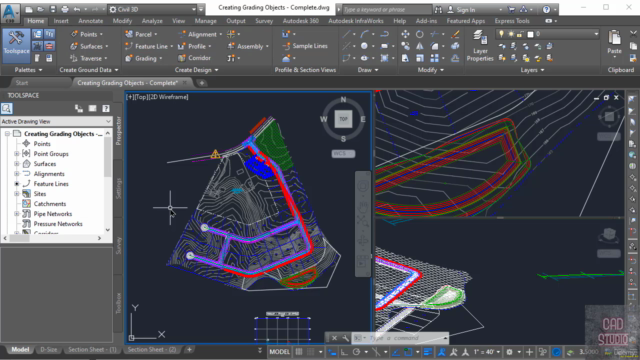Toggle snap mode in status bar
Image resolution: width=640 pixels, height=360 pixels.
click(311, 352)
